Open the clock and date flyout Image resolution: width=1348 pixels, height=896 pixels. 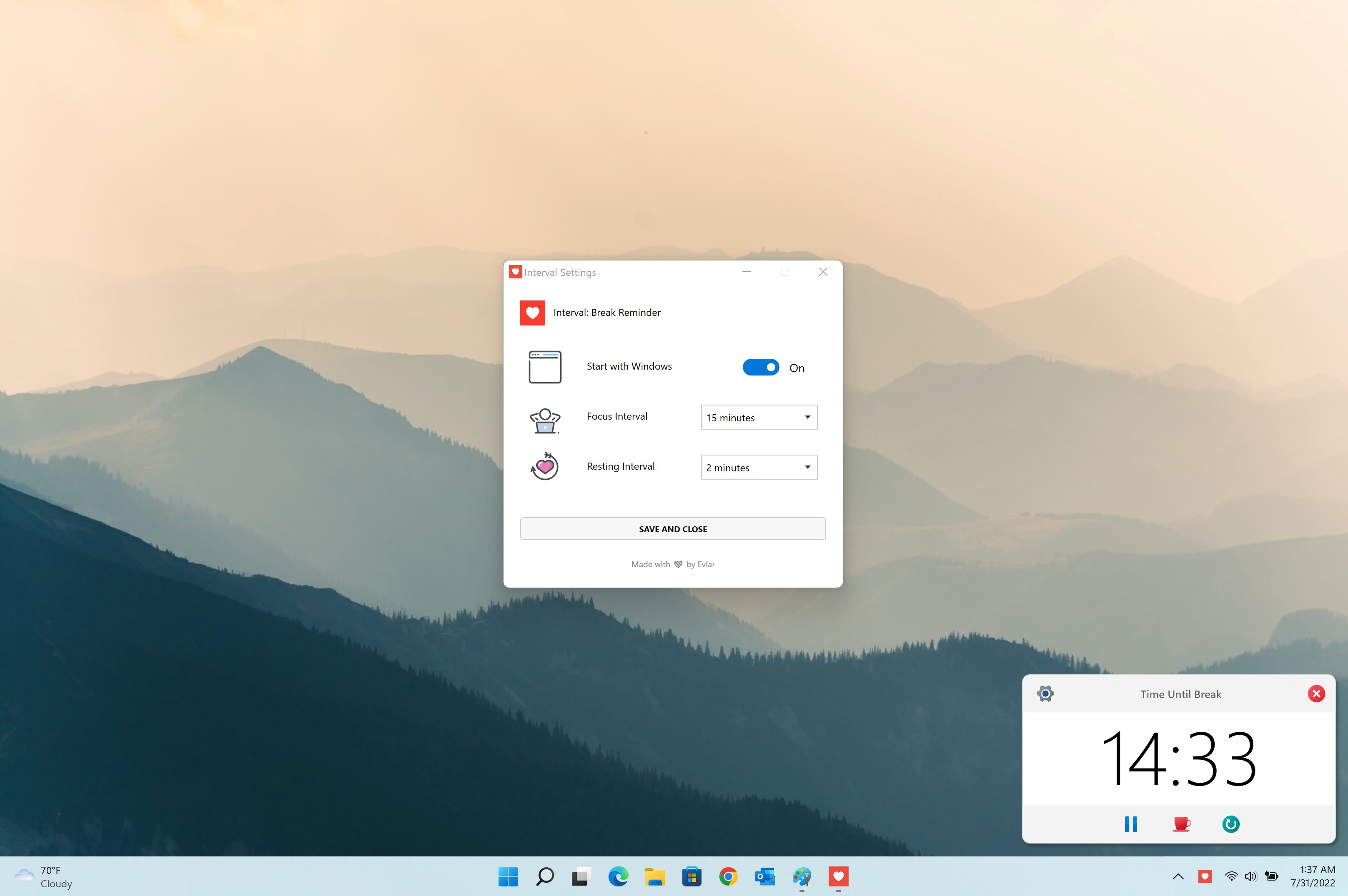point(1313,876)
